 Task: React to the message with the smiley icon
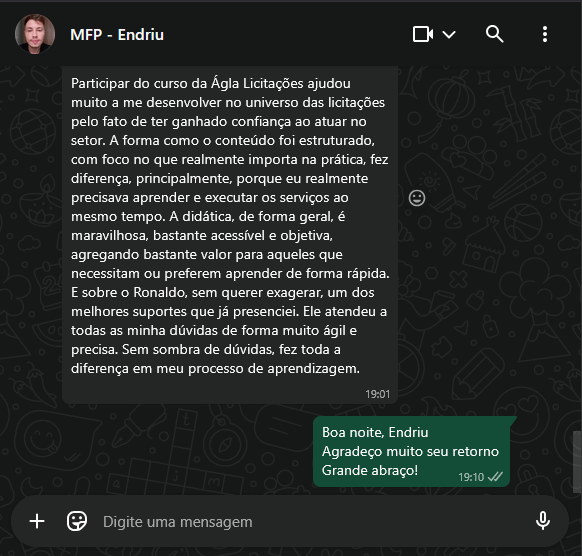point(417,198)
